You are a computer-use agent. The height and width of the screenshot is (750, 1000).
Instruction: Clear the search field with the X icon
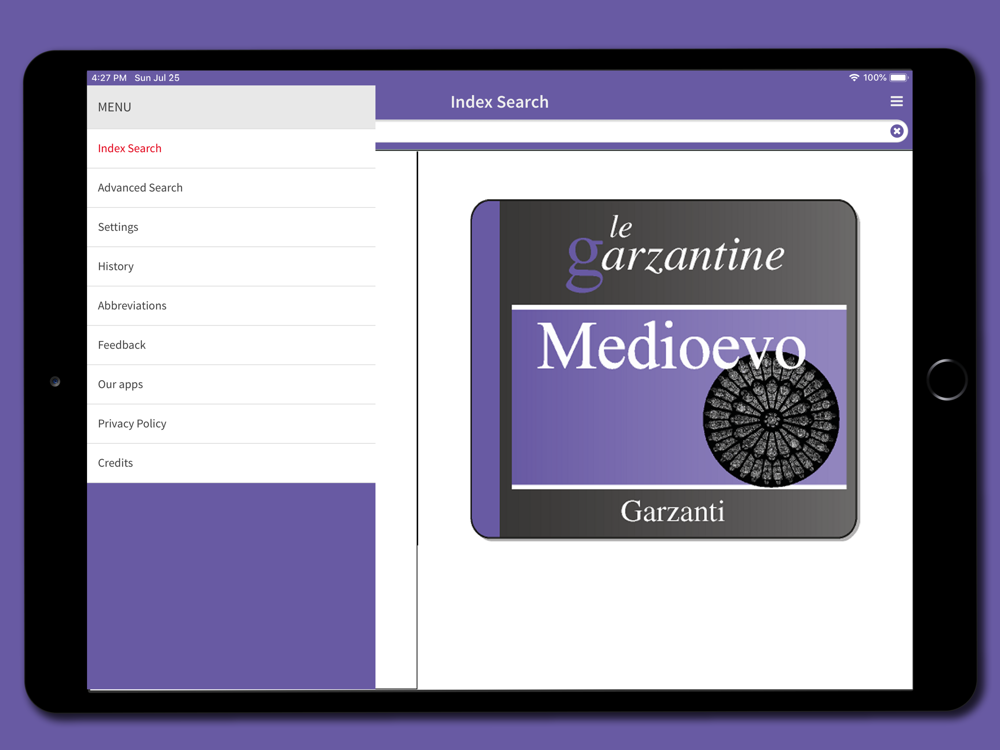click(897, 131)
